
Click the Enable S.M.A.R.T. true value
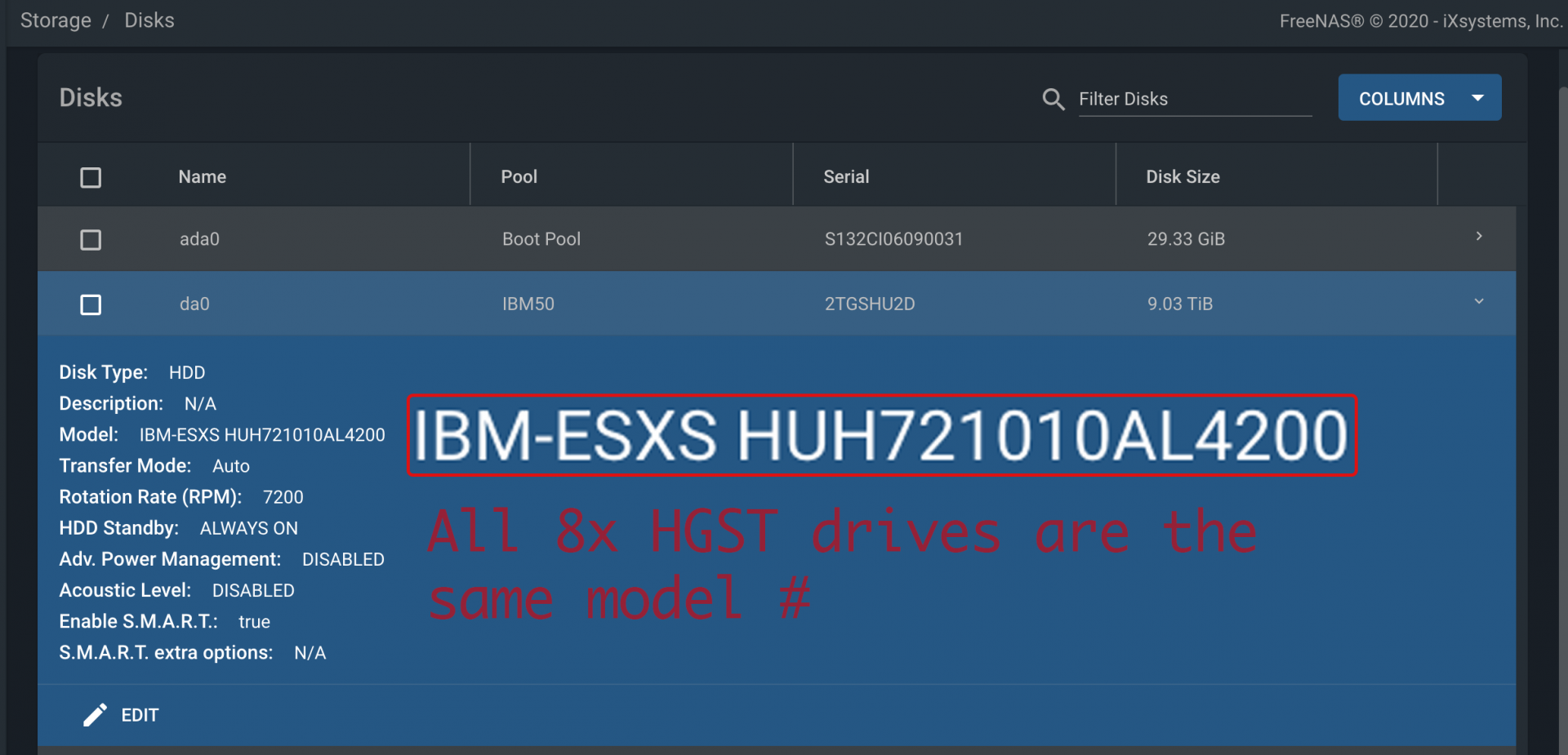[254, 622]
